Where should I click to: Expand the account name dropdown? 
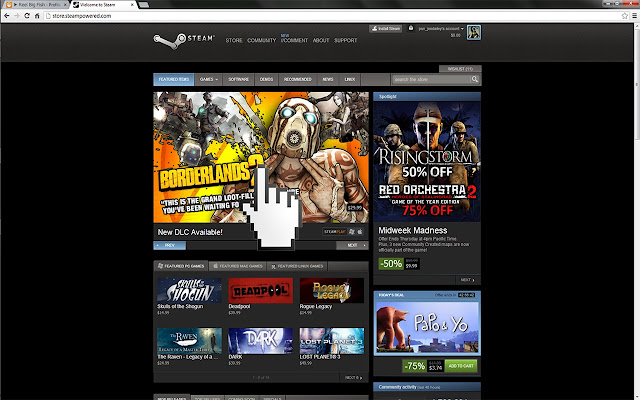coord(441,29)
